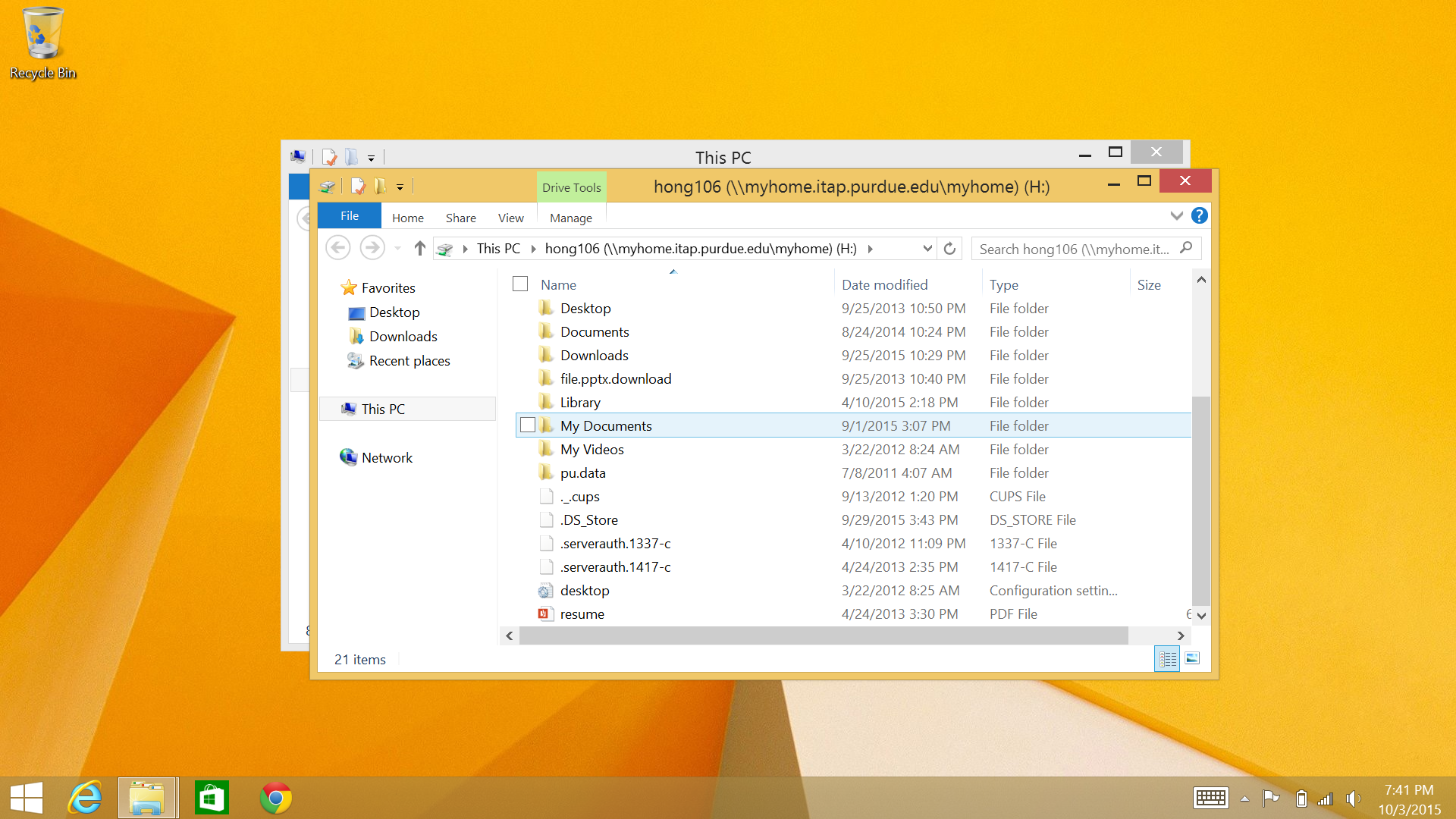This screenshot has width=1456, height=819.
Task: Click the clock showing 7:41 PM
Action: pos(1408,790)
